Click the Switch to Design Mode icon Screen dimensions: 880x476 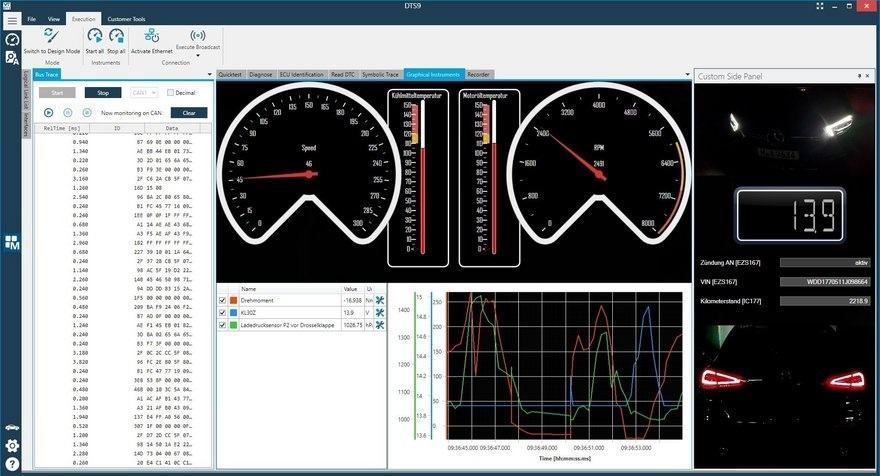(52, 35)
